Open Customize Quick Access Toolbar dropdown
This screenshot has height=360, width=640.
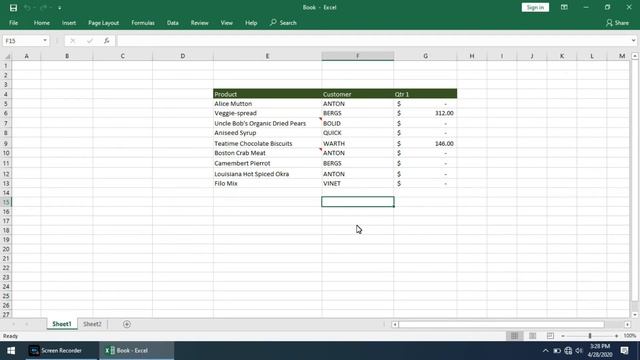pyautogui.click(x=60, y=8)
